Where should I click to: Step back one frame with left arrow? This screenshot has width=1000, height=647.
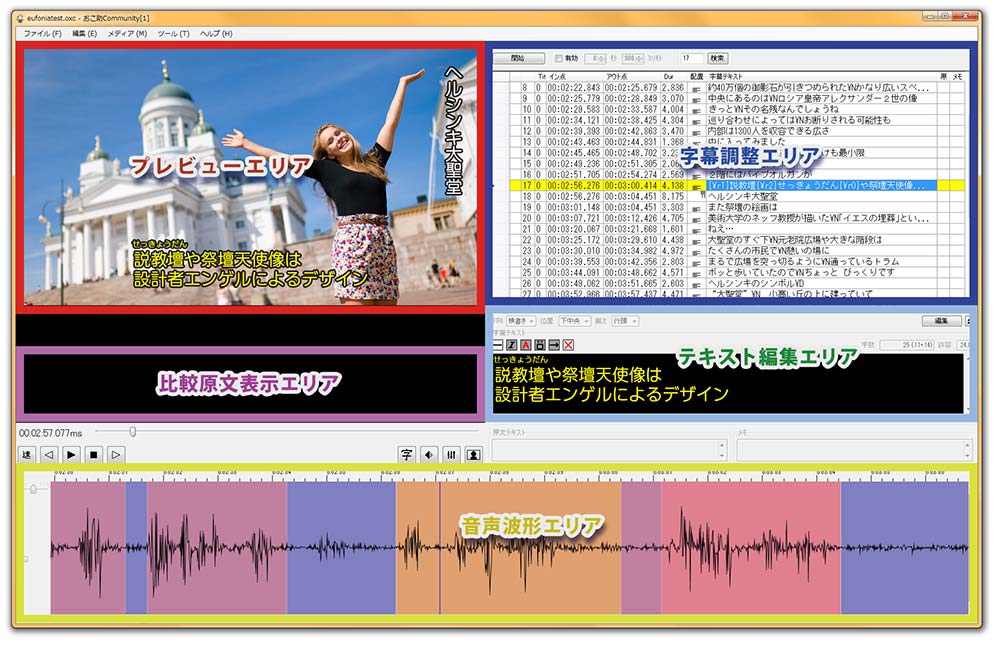(48, 455)
